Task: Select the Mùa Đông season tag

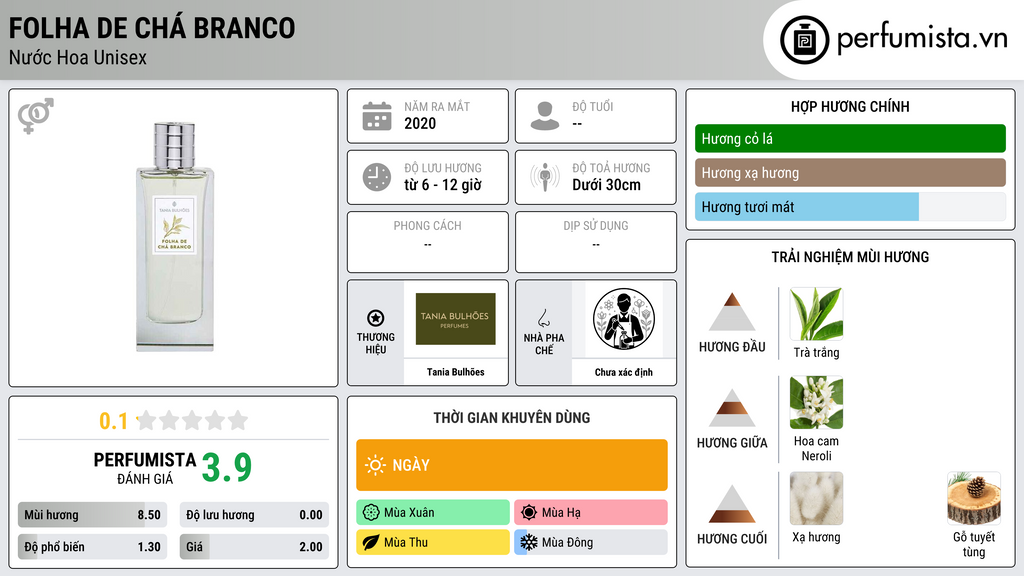Action: tap(591, 542)
